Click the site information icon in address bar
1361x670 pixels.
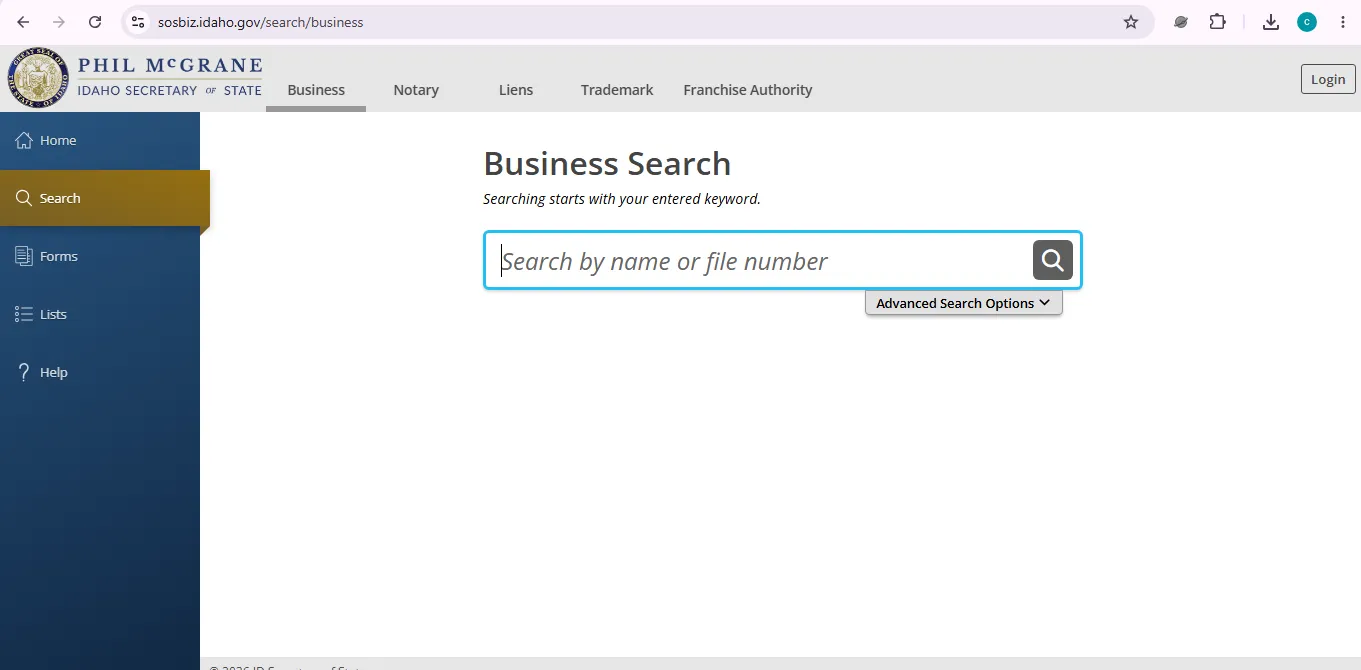[x=138, y=22]
